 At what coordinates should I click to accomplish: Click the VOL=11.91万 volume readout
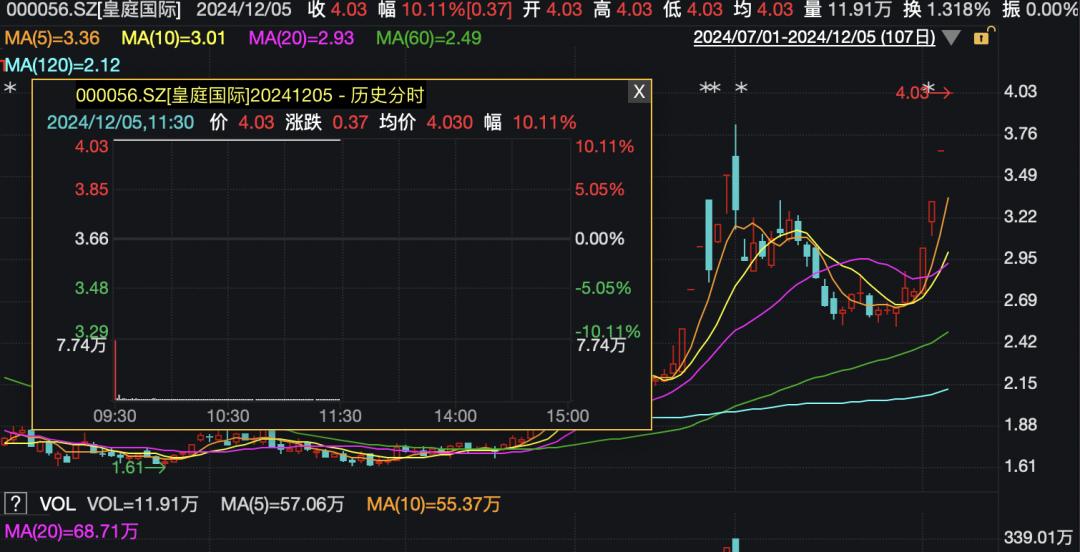(142, 504)
